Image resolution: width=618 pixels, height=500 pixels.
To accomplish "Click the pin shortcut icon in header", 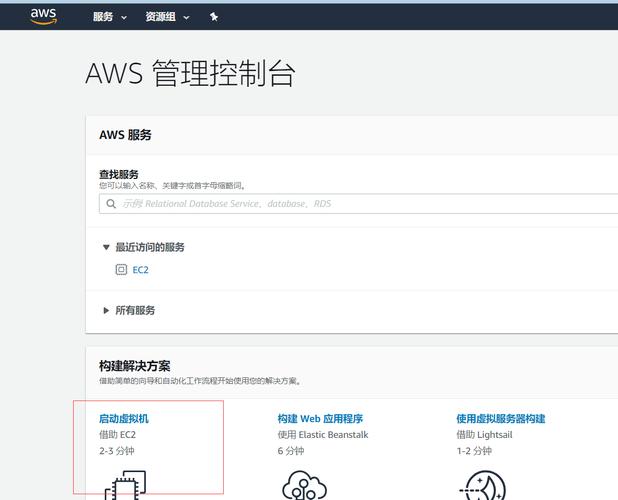I will coord(214,17).
